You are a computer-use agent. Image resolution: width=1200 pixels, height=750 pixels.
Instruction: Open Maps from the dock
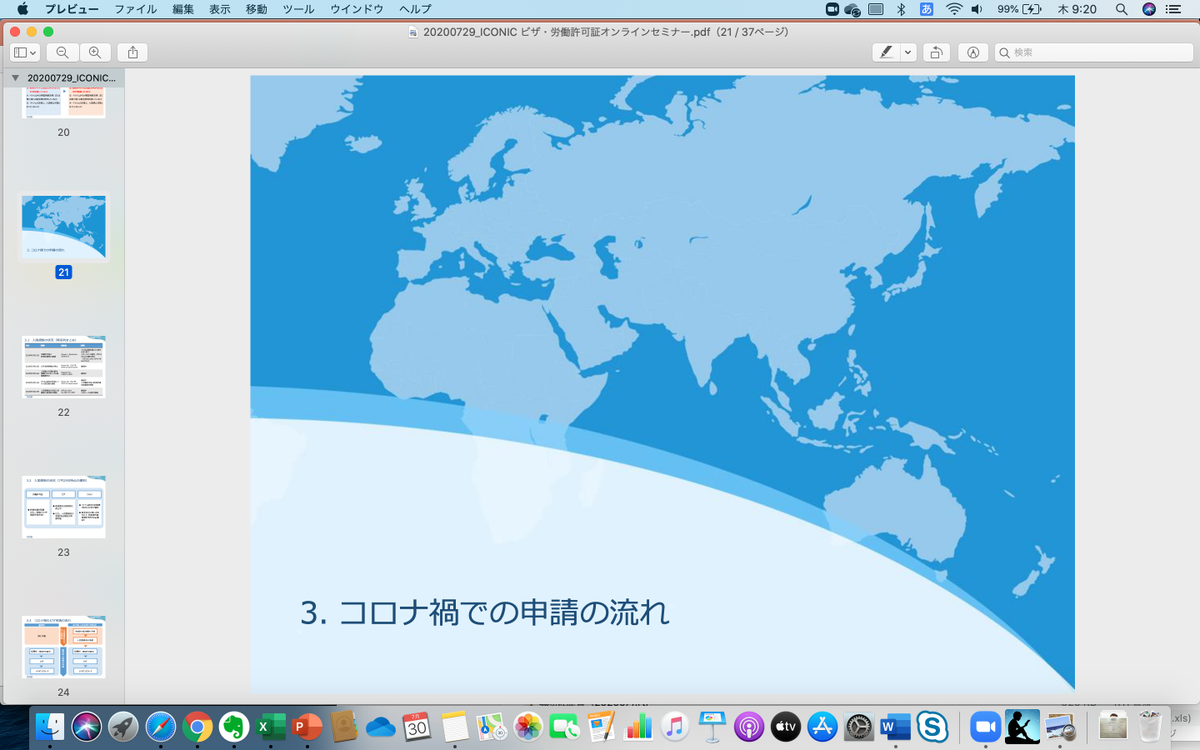490,726
